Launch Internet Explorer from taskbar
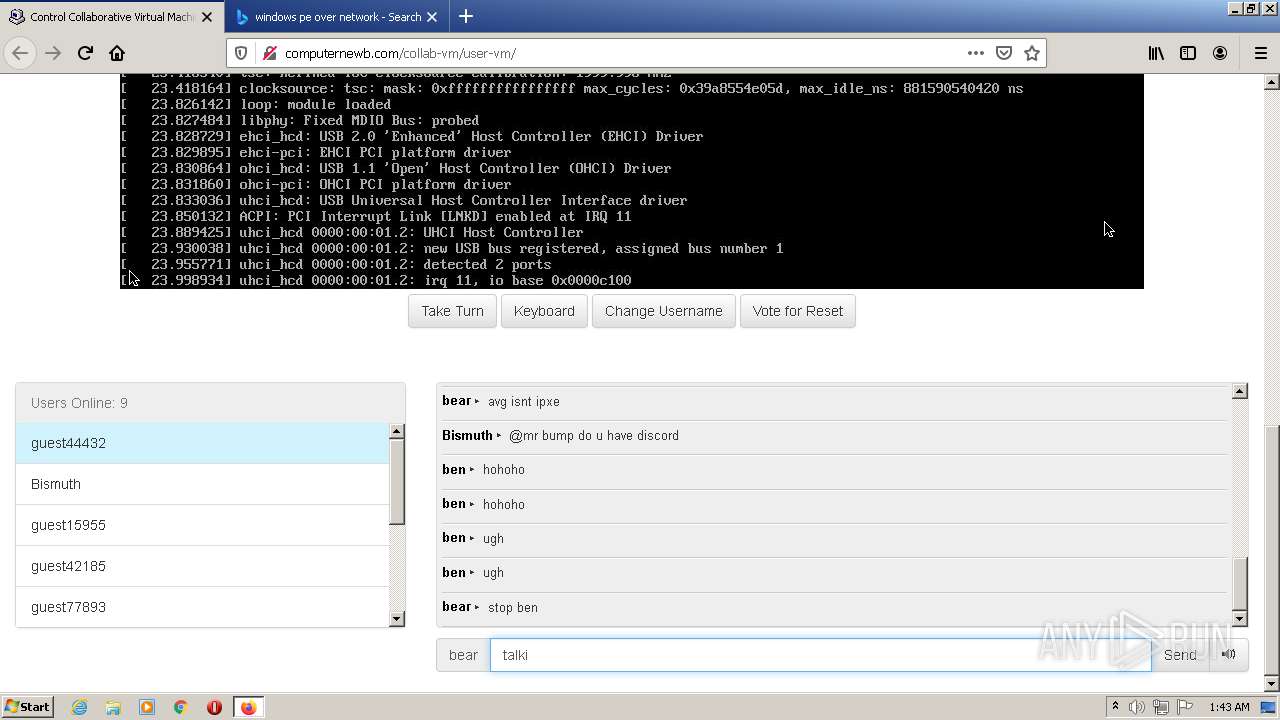The width and height of the screenshot is (1280, 720). click(79, 707)
